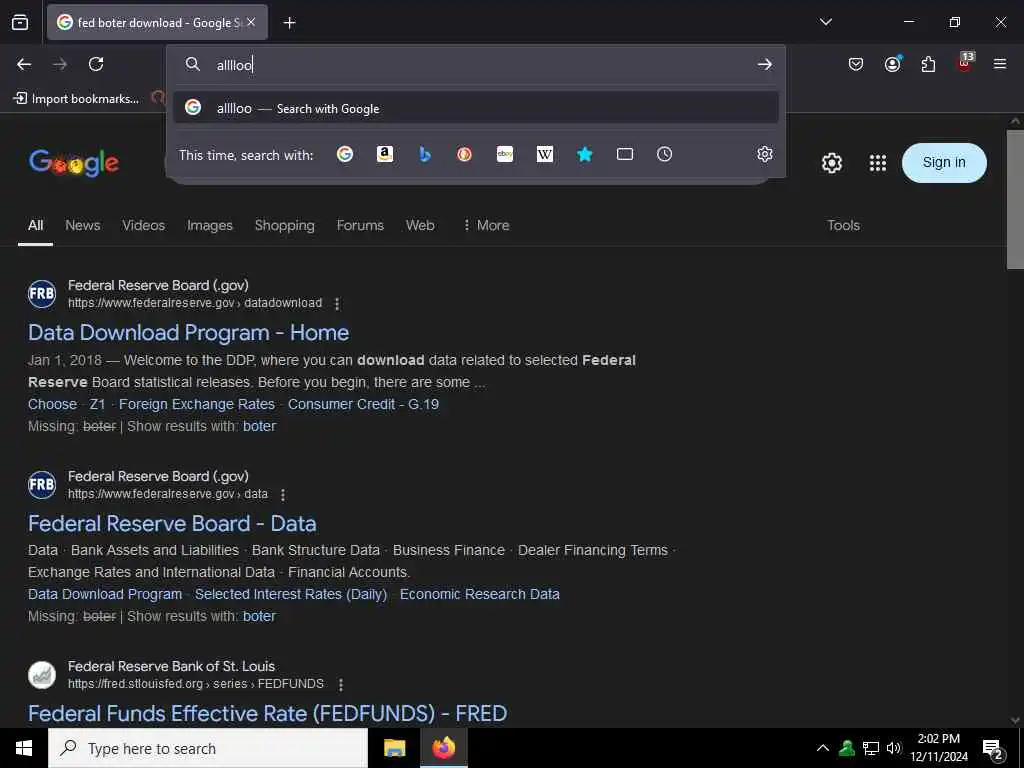The image size is (1024, 768).
Task: Open the extension icon with badge 13
Action: pos(965,63)
